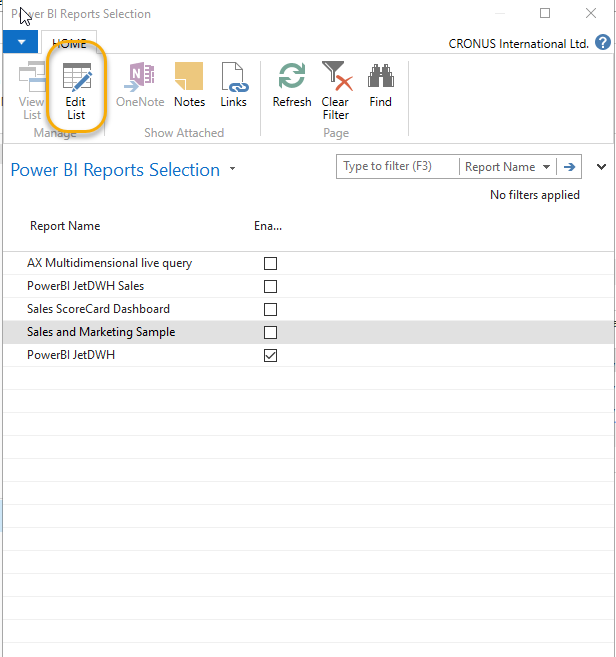The height and width of the screenshot is (657, 616).
Task: Enable Sales ScoreCard Dashboard checkbox
Action: tap(270, 310)
